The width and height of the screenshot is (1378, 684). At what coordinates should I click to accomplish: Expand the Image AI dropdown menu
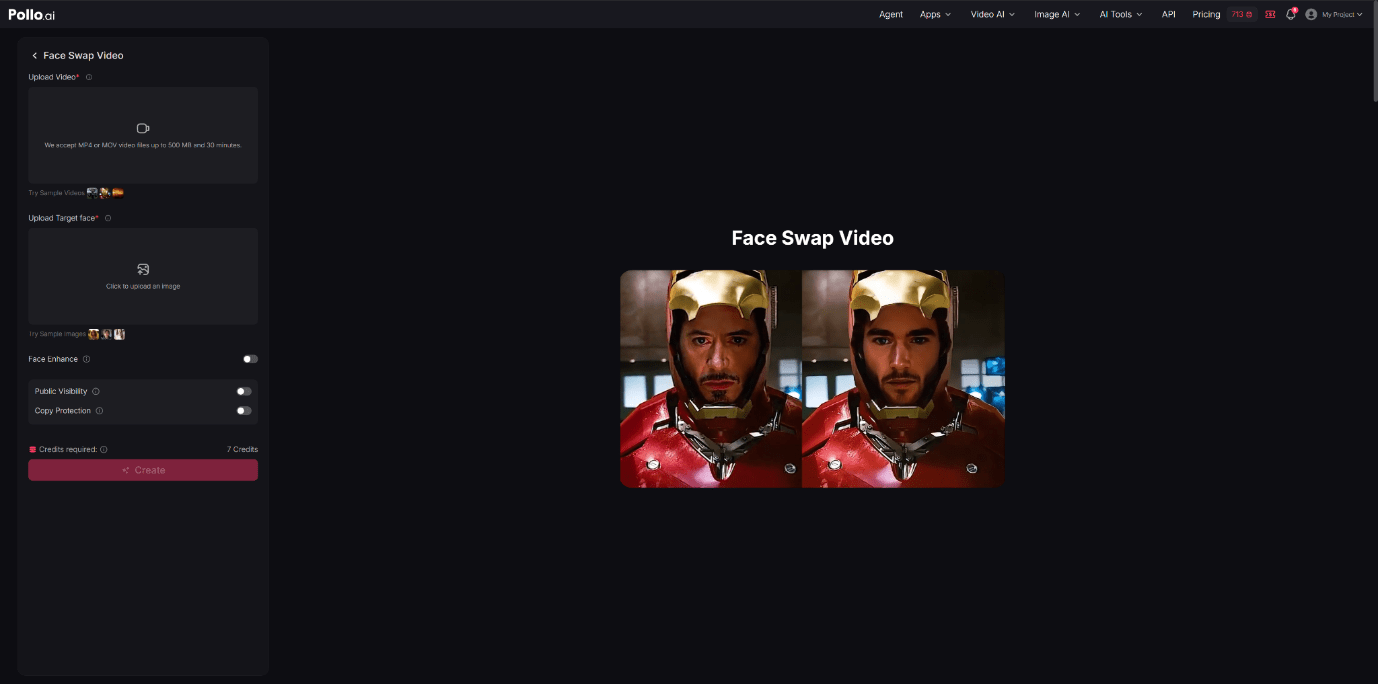point(1057,14)
